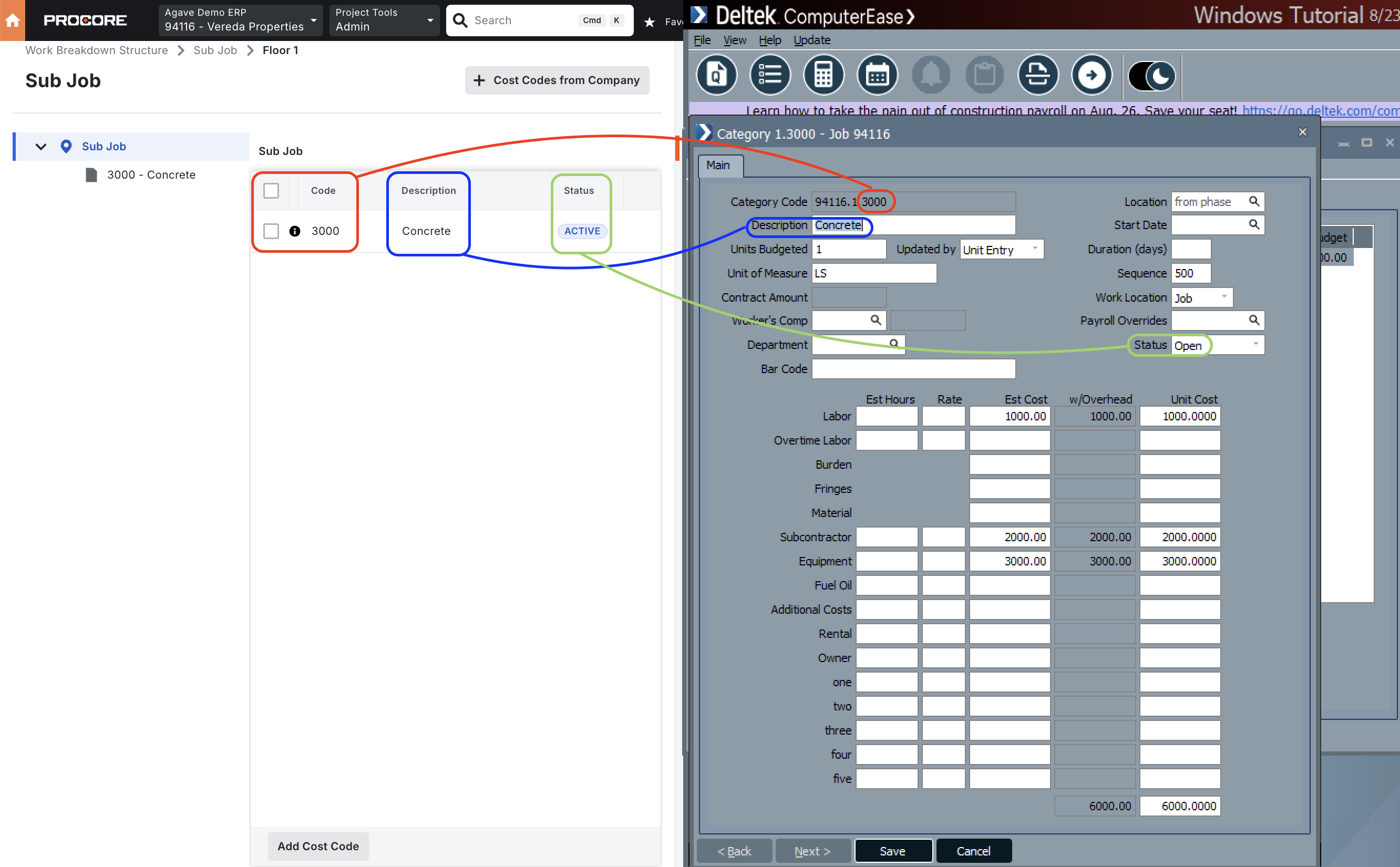Click the Sequence field showing 500
Image resolution: width=1400 pixels, height=867 pixels.
pyautogui.click(x=1191, y=274)
